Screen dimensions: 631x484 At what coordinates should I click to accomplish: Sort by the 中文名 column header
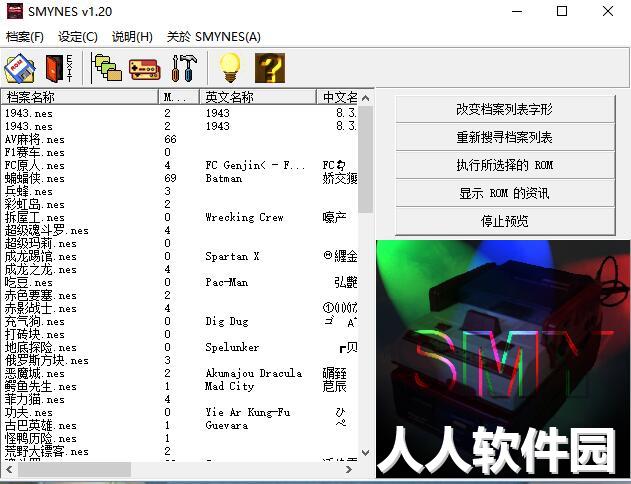pos(338,97)
